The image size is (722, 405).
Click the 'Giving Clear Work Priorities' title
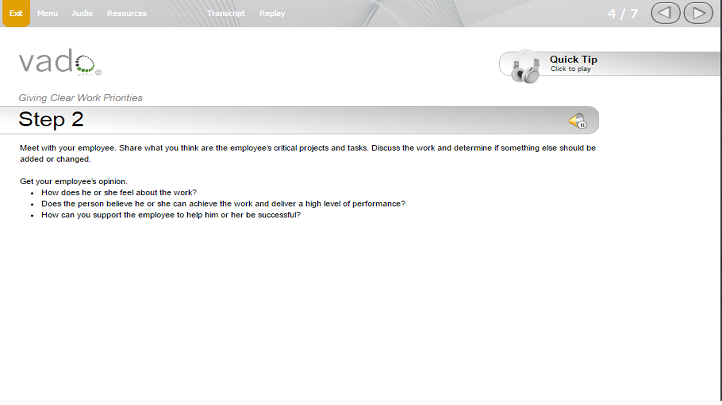coord(81,98)
